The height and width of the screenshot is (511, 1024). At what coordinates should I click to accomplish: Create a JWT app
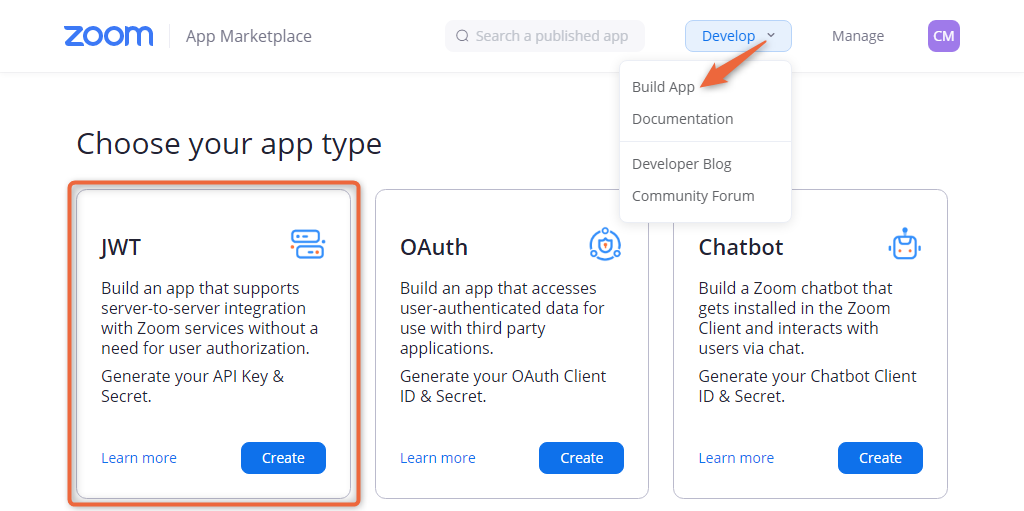[x=283, y=458]
